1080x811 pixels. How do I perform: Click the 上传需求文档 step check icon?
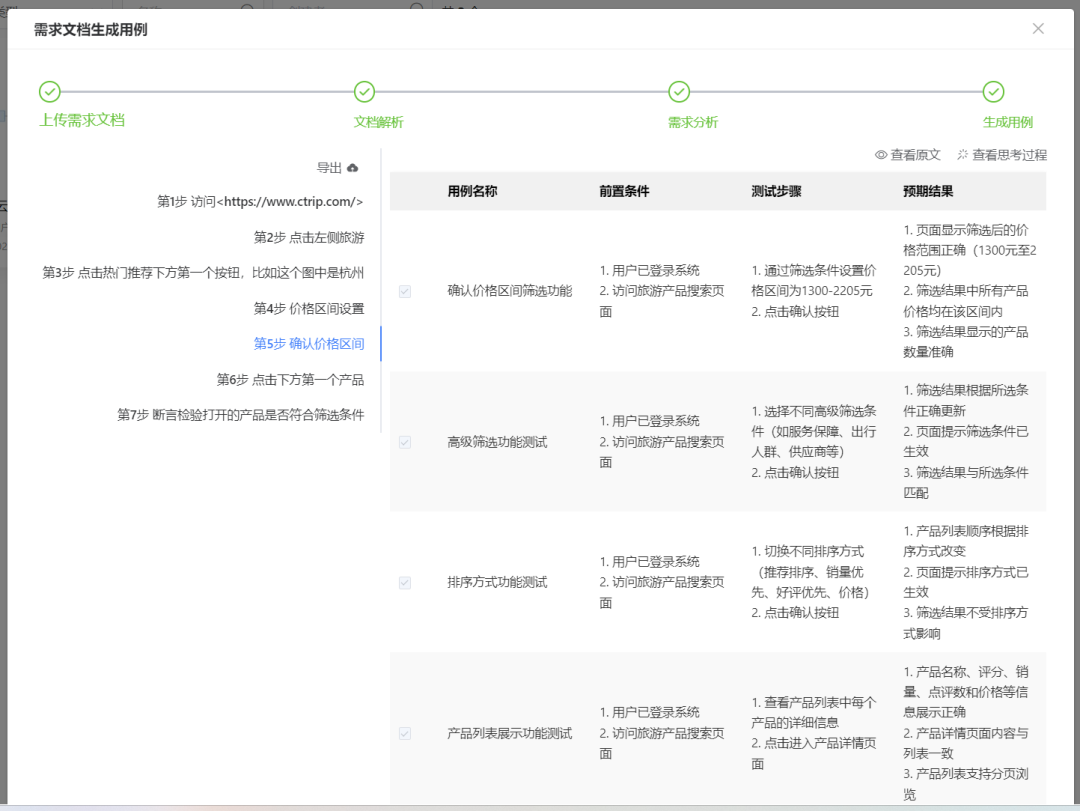[50, 92]
